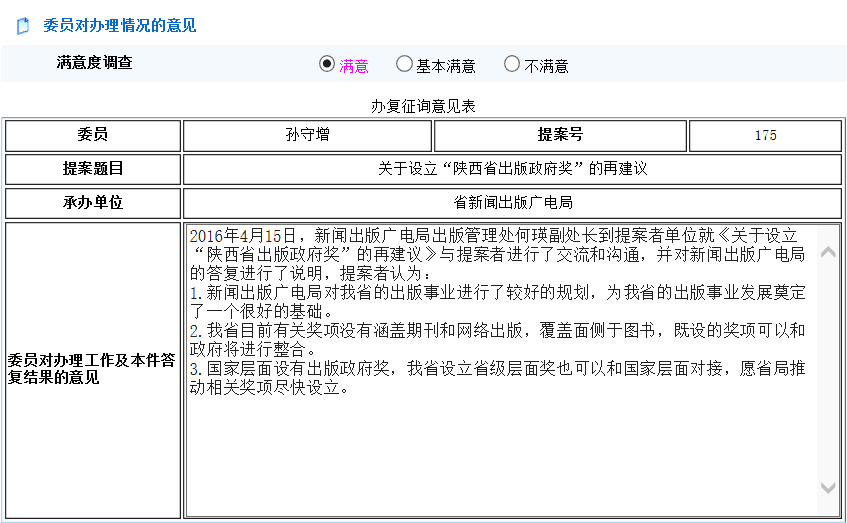Click the 委员 header cell
Screen dimensions: 847x523
pyautogui.click(x=93, y=135)
